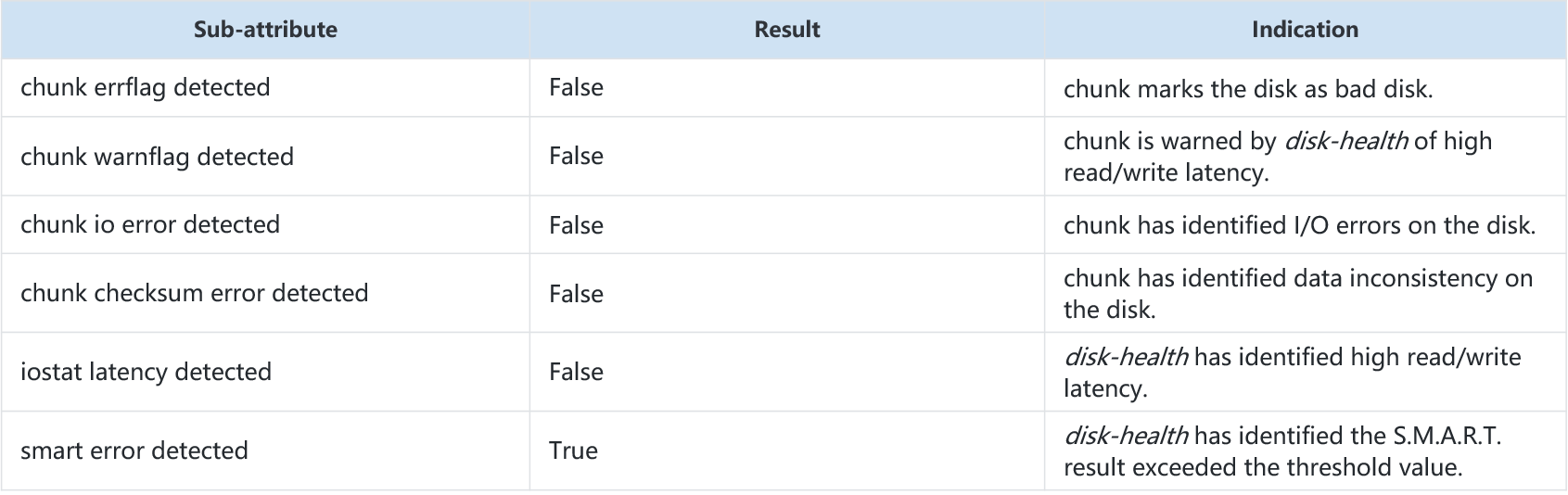The height and width of the screenshot is (495, 1568).
Task: Select the iostat latency detected cell
Action: (x=265, y=372)
